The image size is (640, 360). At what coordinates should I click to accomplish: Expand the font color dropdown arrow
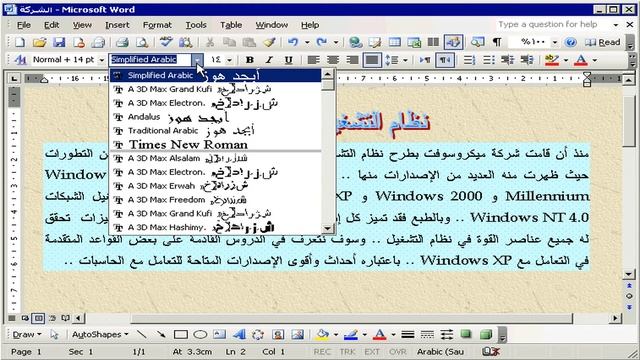pyautogui.click(x=595, y=60)
